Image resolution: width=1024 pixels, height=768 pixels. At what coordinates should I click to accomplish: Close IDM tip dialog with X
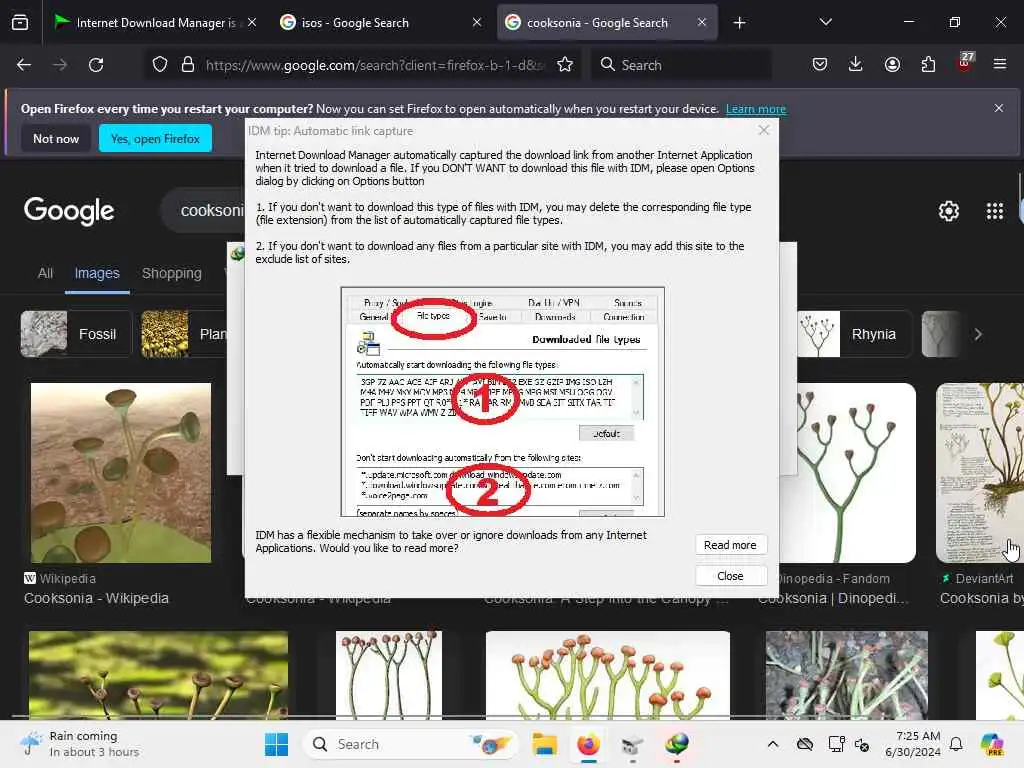tap(763, 130)
